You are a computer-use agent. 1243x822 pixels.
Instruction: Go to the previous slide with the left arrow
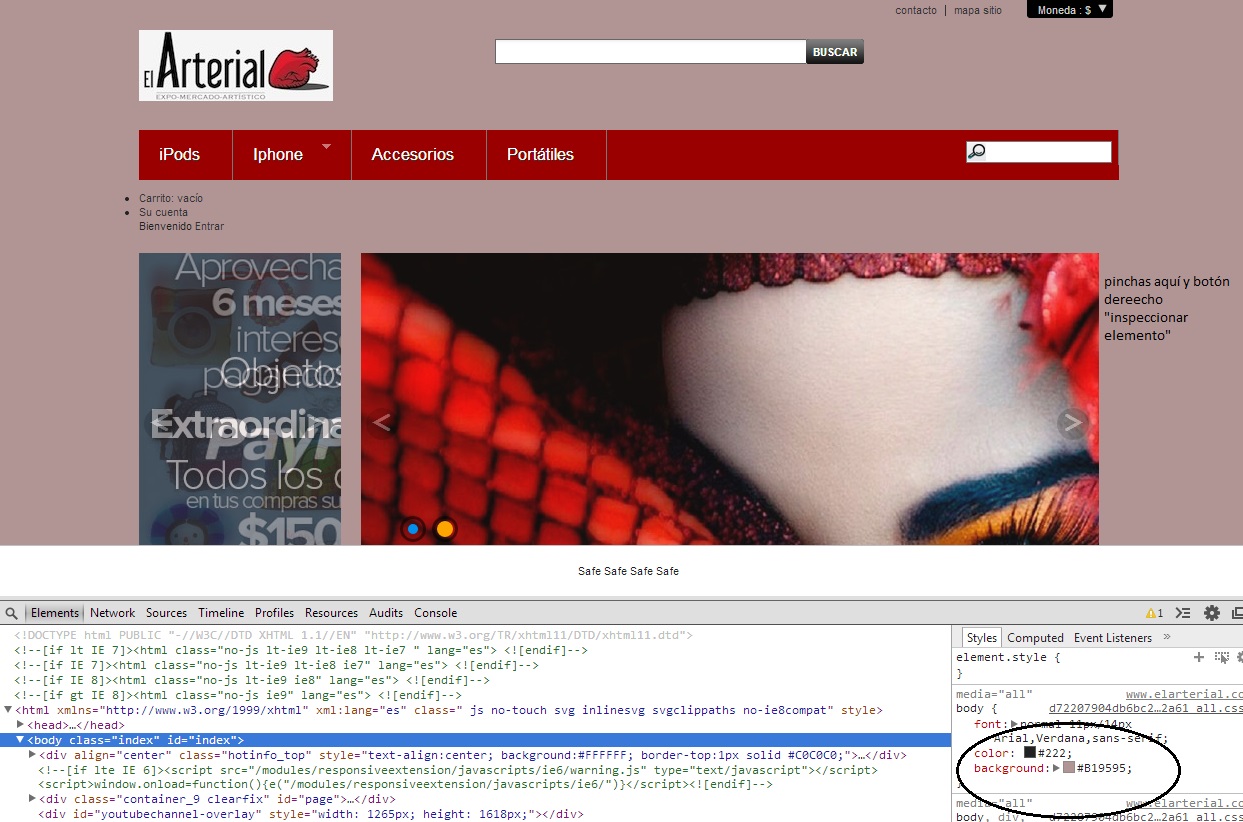point(381,422)
